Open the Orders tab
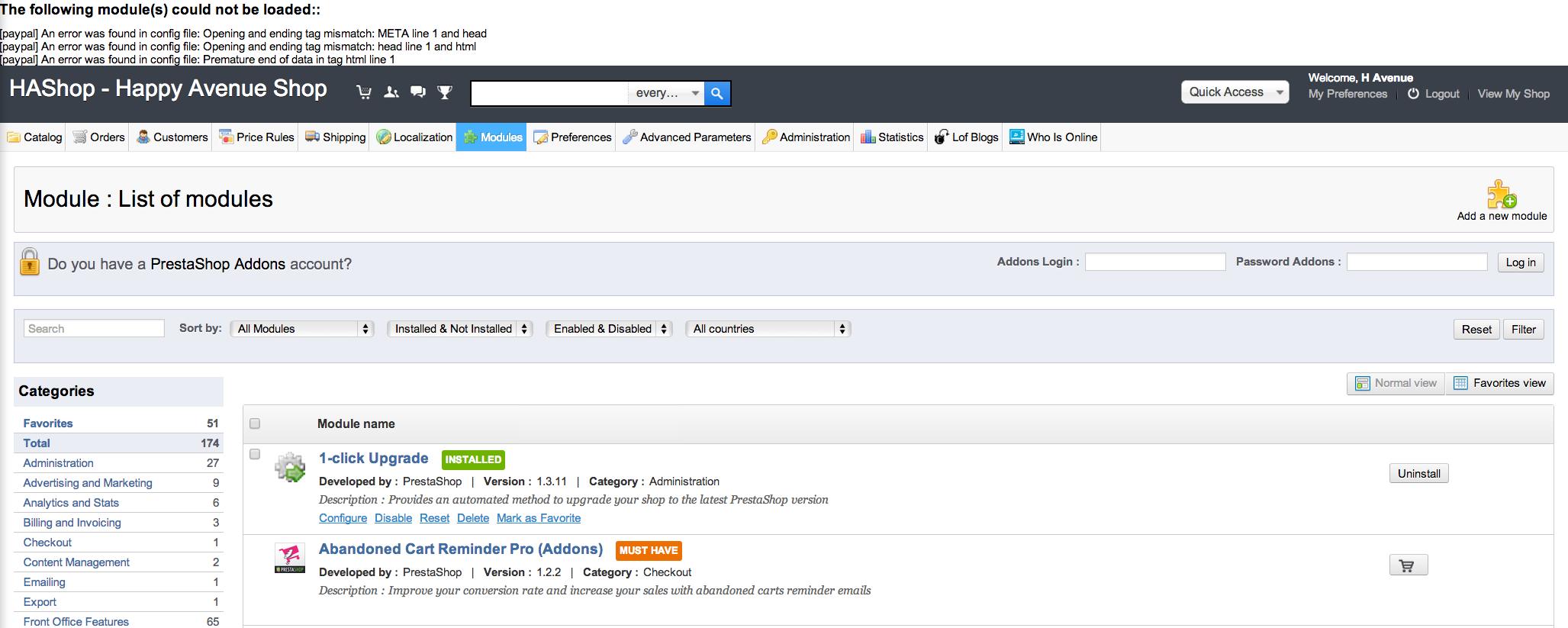The height and width of the screenshot is (628, 1568). 98,137
